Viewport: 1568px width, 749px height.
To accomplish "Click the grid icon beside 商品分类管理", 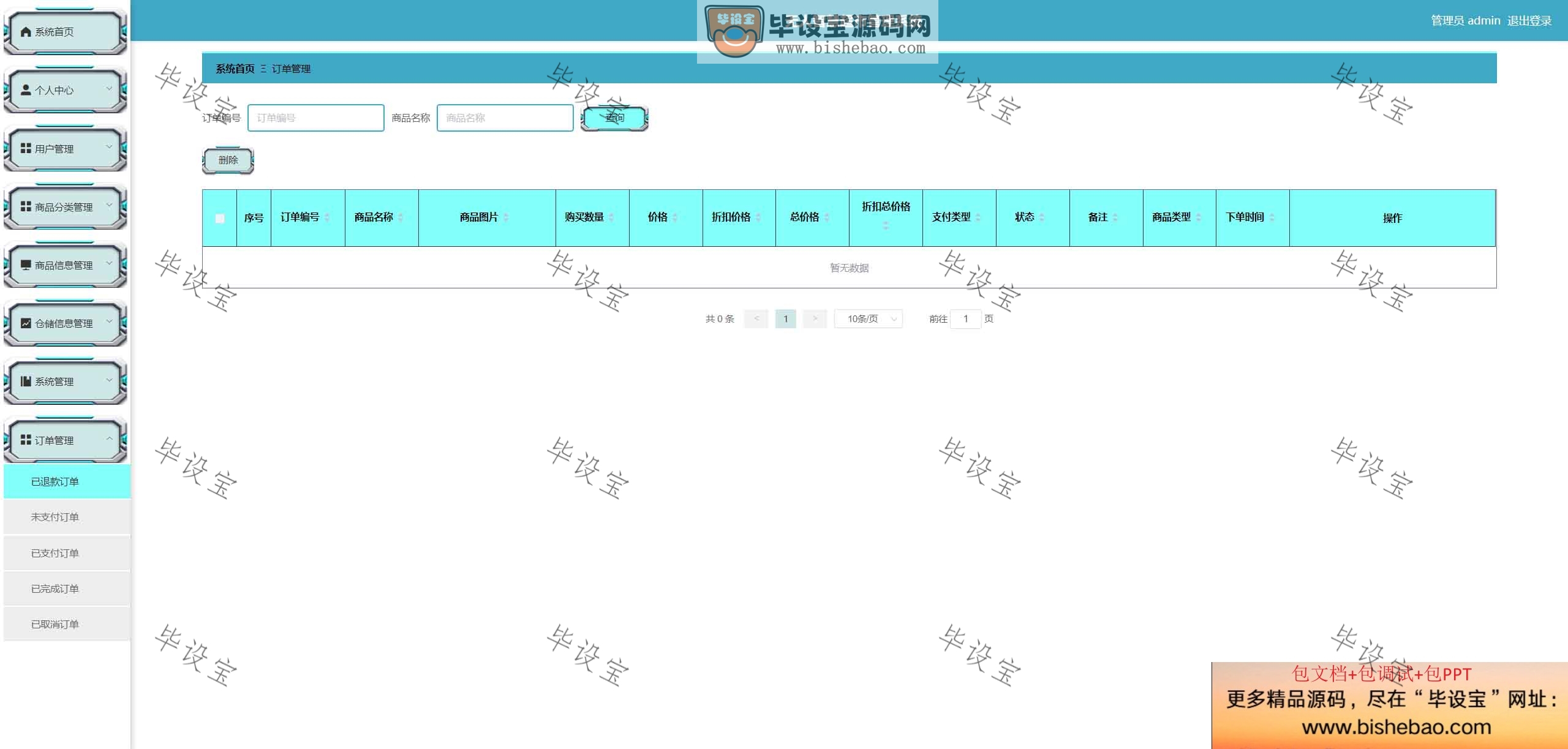I will [26, 206].
